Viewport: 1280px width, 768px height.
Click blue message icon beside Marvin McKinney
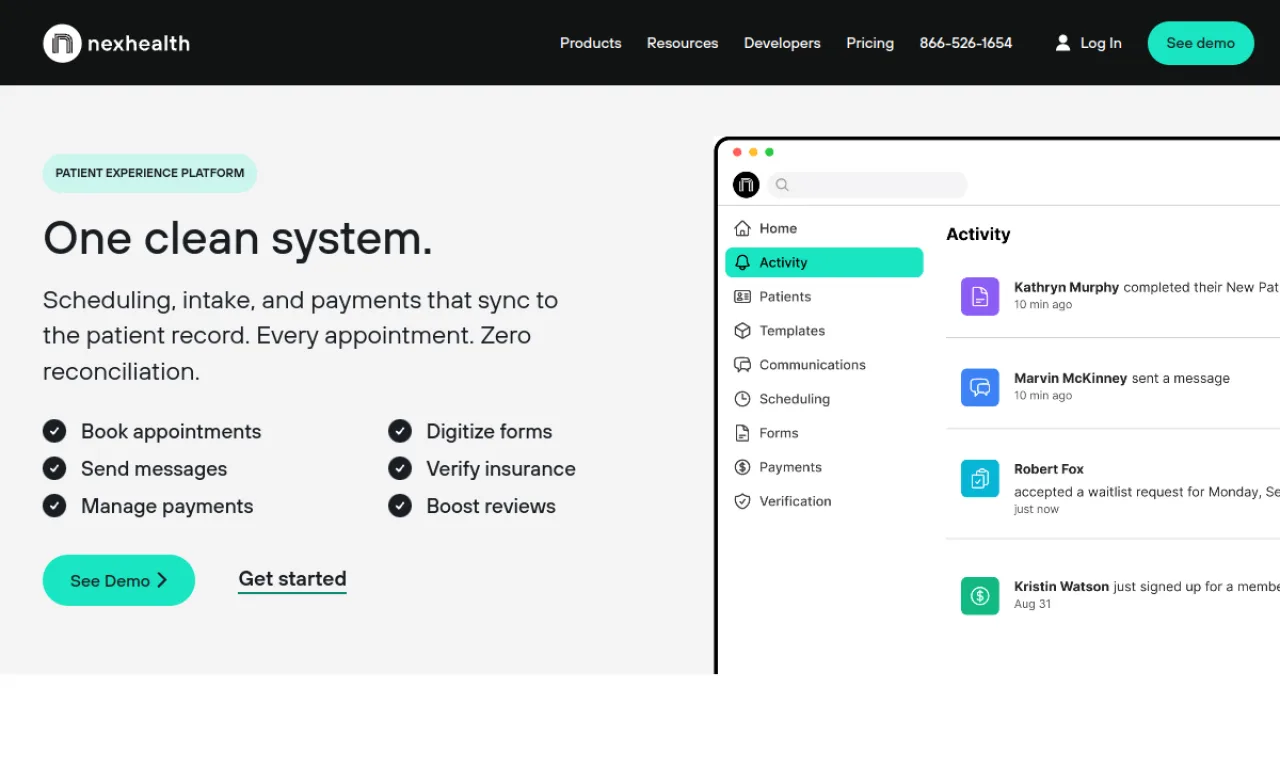tap(980, 387)
